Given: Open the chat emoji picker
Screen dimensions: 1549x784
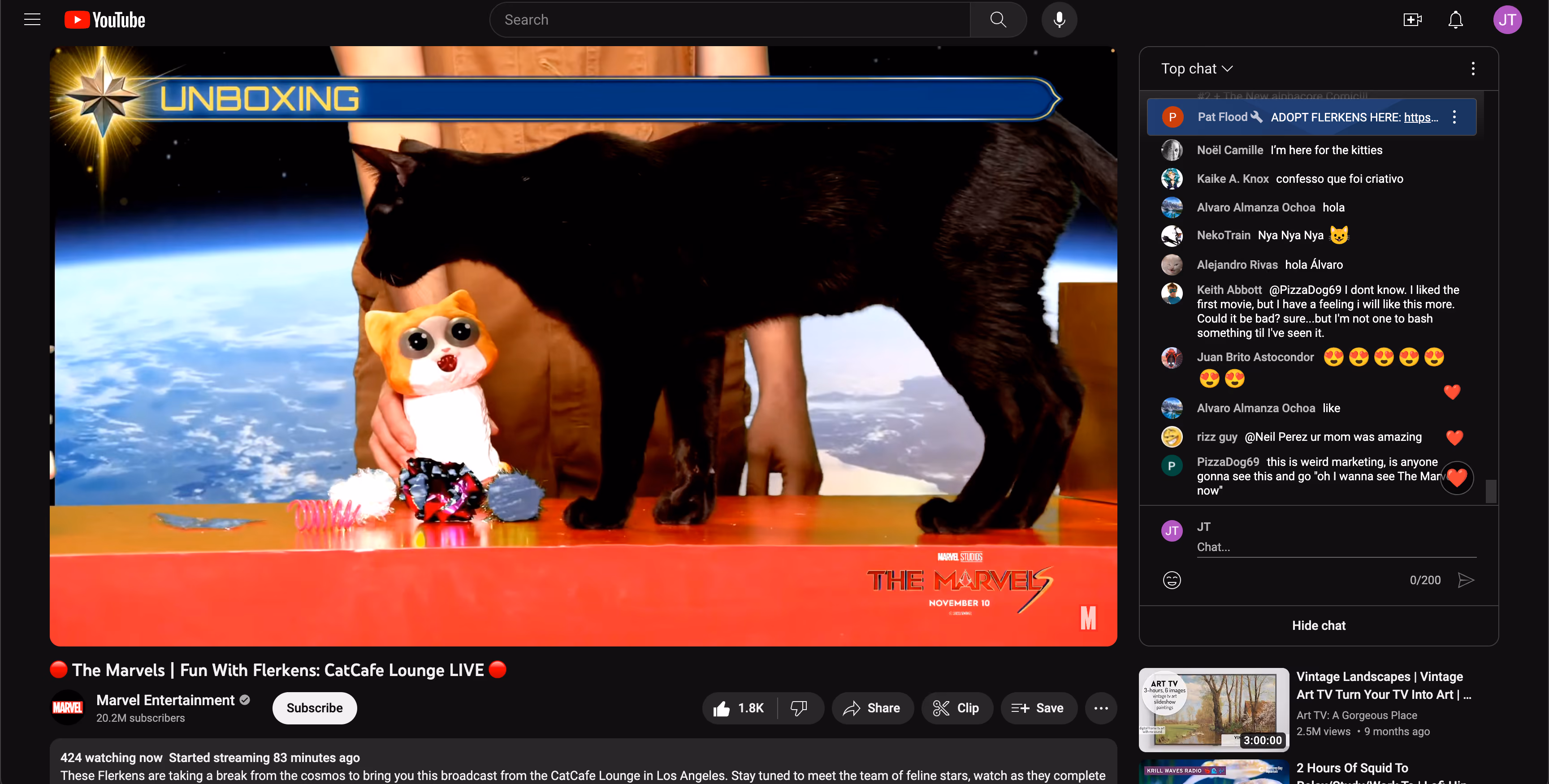Looking at the screenshot, I should tap(1171, 580).
